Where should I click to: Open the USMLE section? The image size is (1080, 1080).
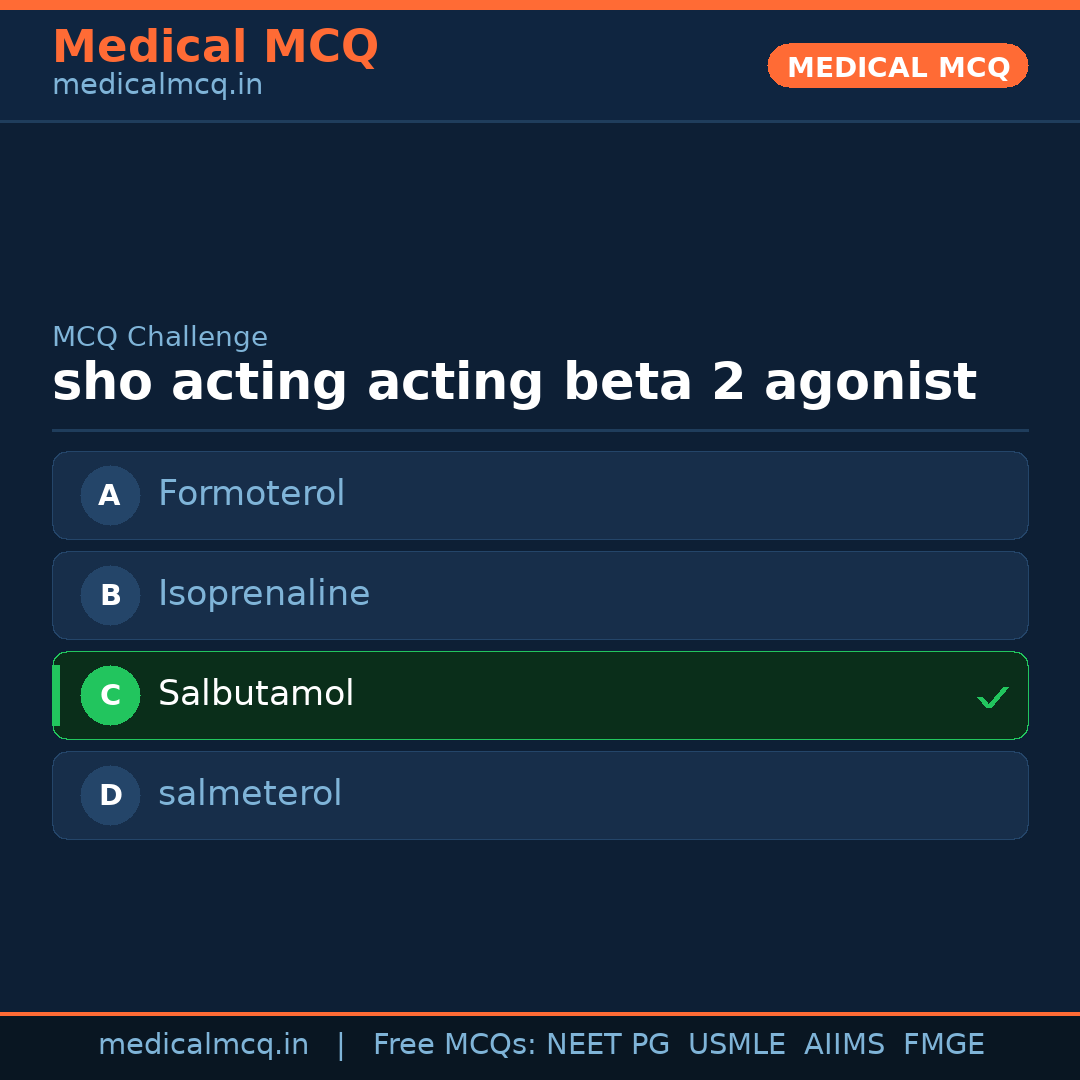737,1044
